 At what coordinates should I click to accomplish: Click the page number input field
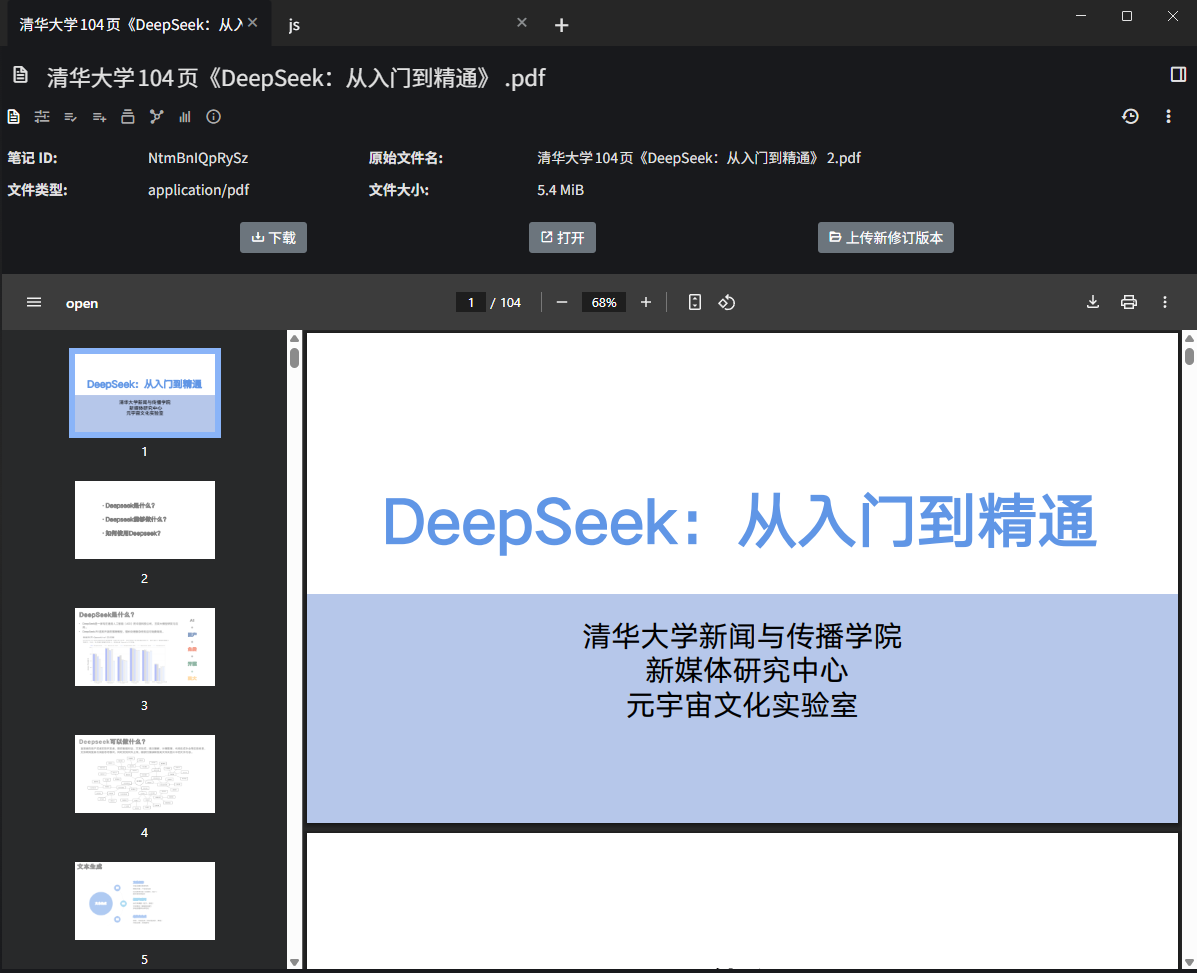click(471, 302)
